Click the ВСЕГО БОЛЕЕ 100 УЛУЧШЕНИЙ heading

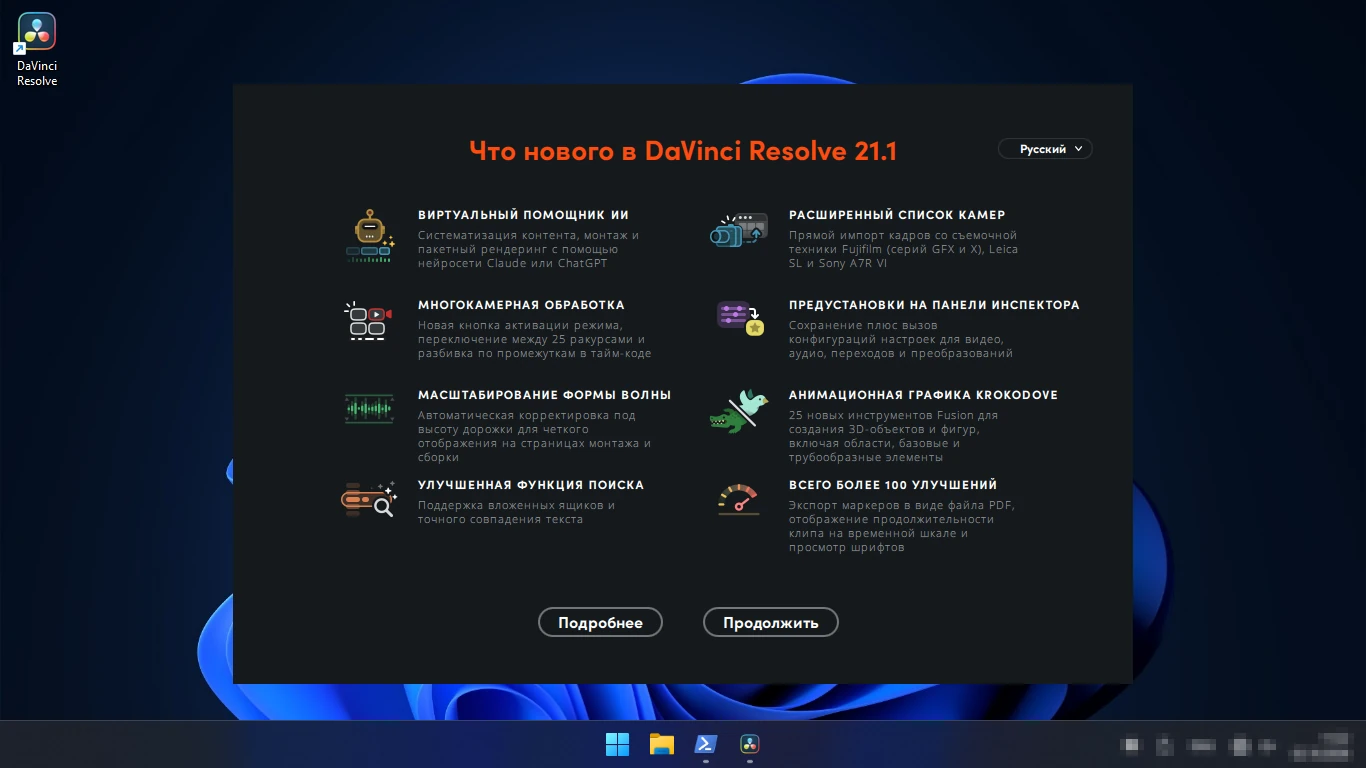893,485
